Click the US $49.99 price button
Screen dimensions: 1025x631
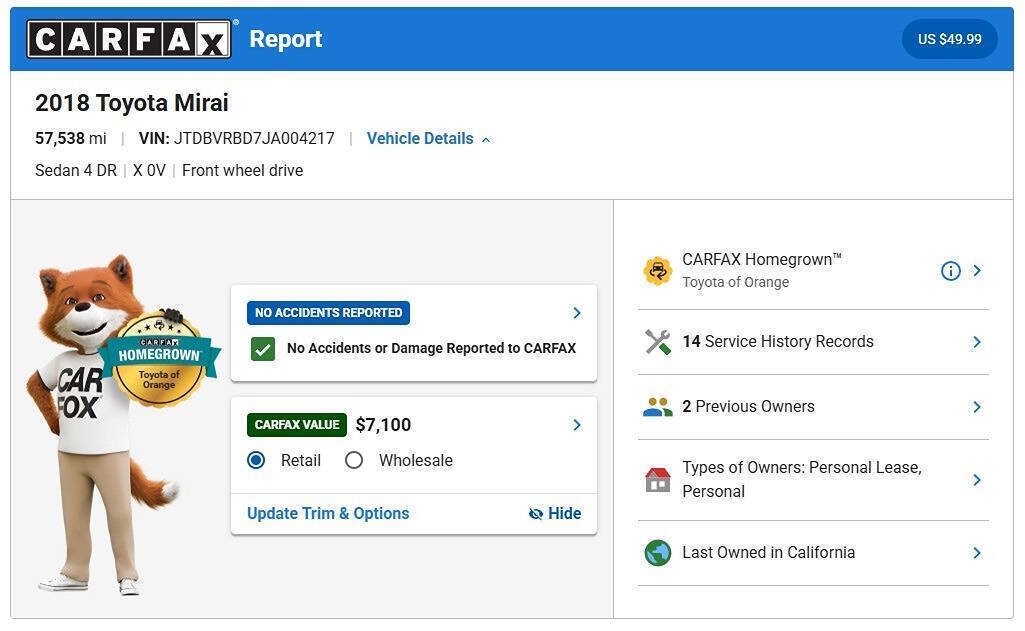pos(950,39)
